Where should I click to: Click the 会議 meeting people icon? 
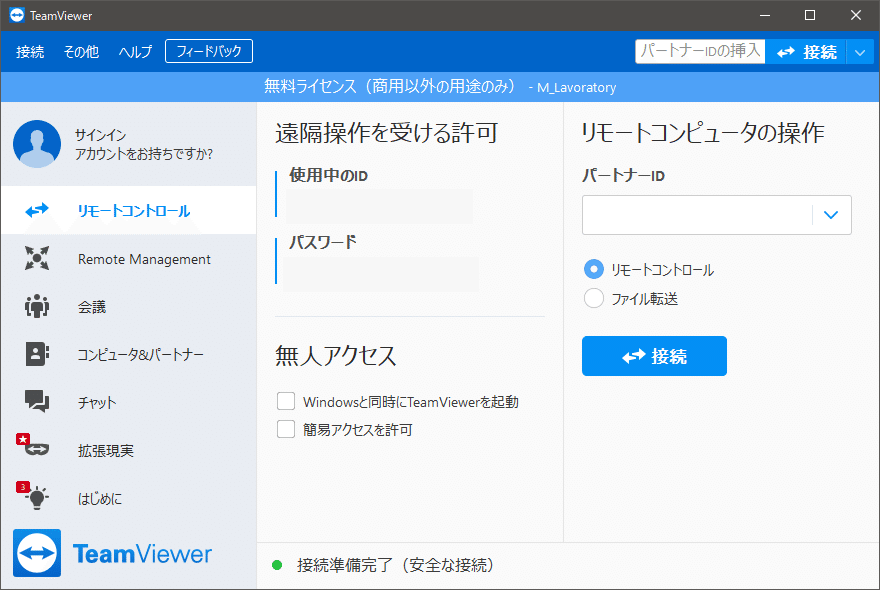[x=37, y=307]
